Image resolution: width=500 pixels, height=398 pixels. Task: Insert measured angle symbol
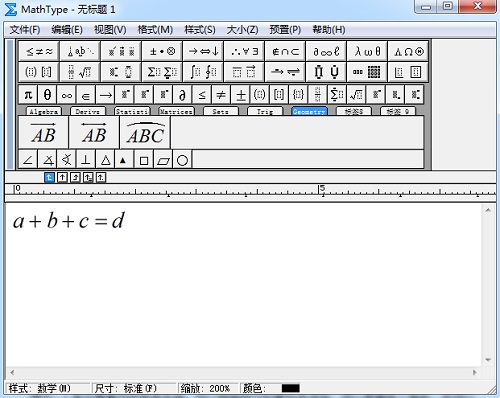[47, 160]
